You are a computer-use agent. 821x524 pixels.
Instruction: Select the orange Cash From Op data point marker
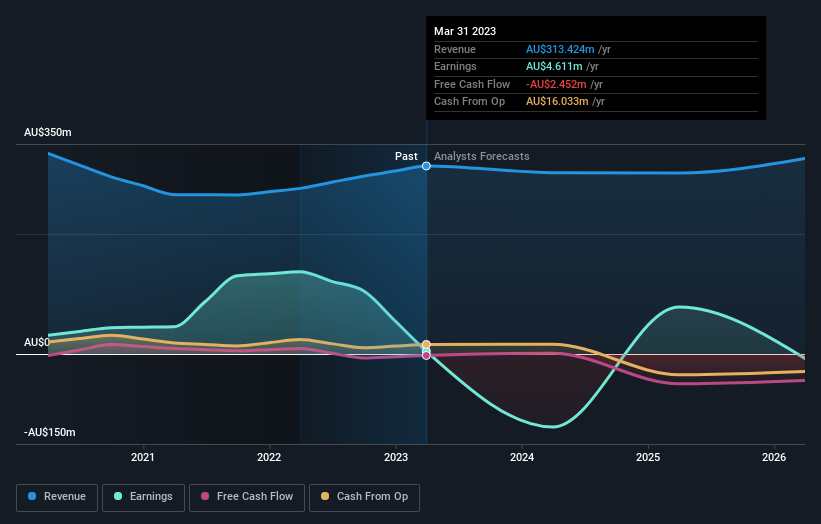[x=426, y=344]
